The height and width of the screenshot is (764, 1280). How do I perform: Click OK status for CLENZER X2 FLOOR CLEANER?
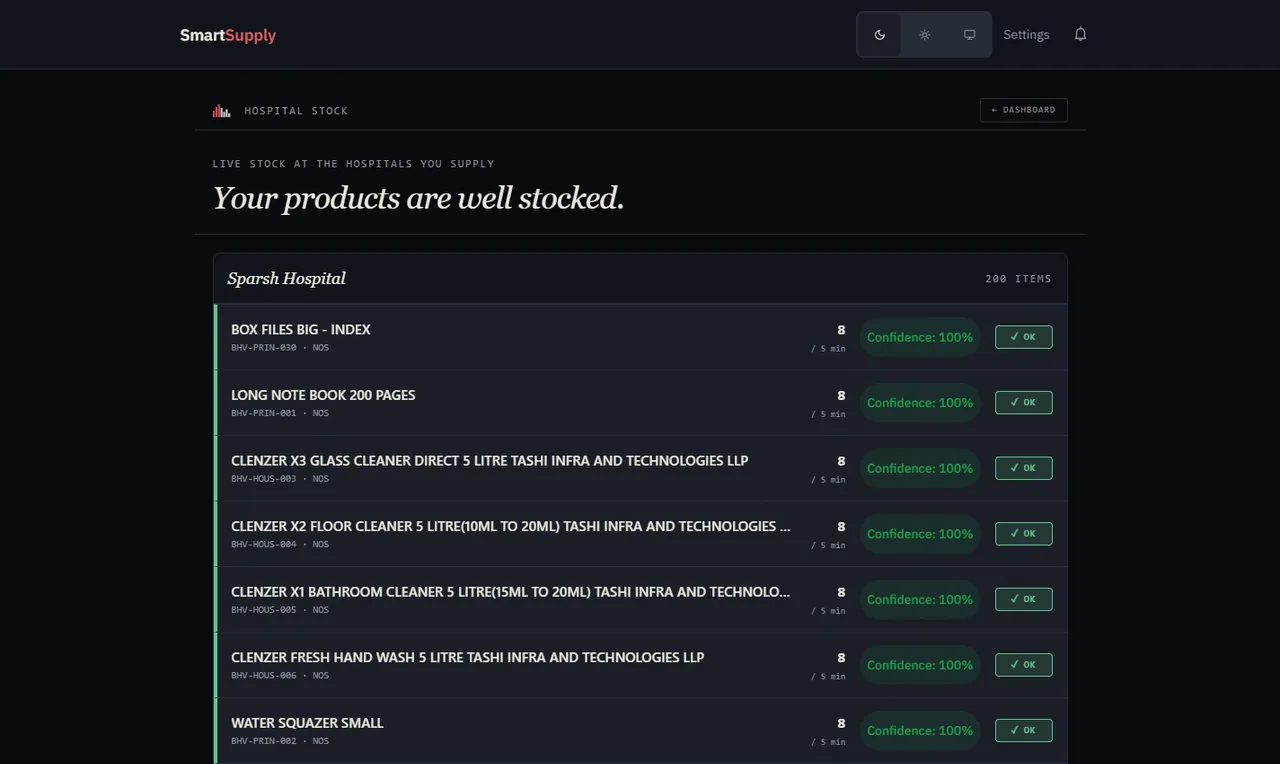pos(1023,534)
